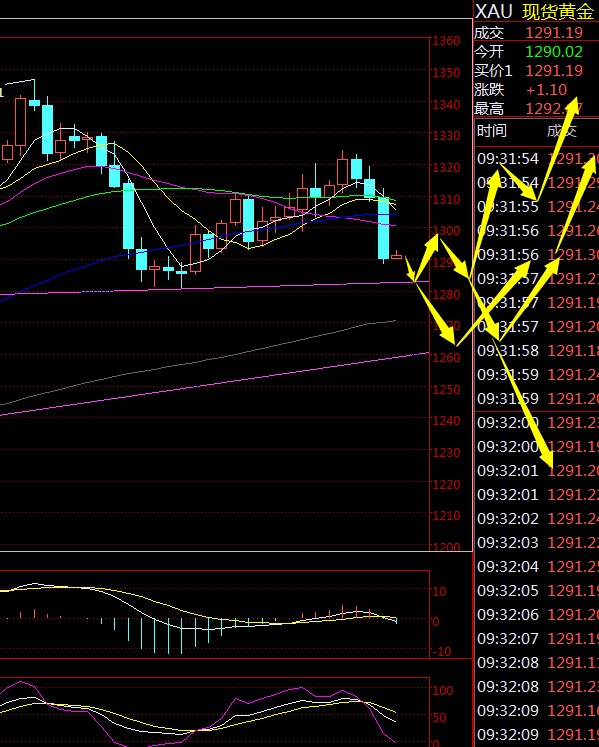Select the 09:31:55 tick row
Viewport: 599px width, 747px height.
pos(538,207)
